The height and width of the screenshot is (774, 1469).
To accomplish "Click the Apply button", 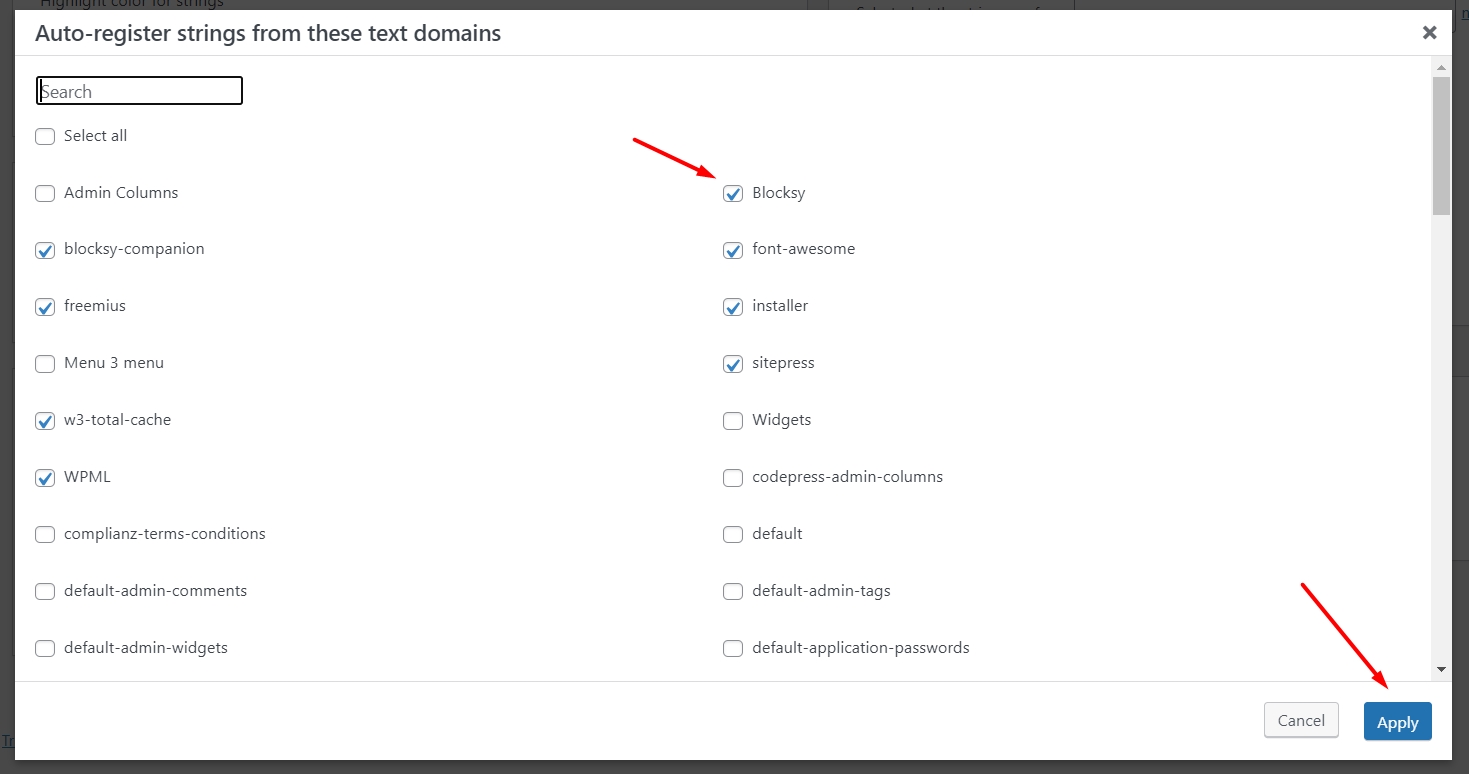I will (x=1398, y=722).
